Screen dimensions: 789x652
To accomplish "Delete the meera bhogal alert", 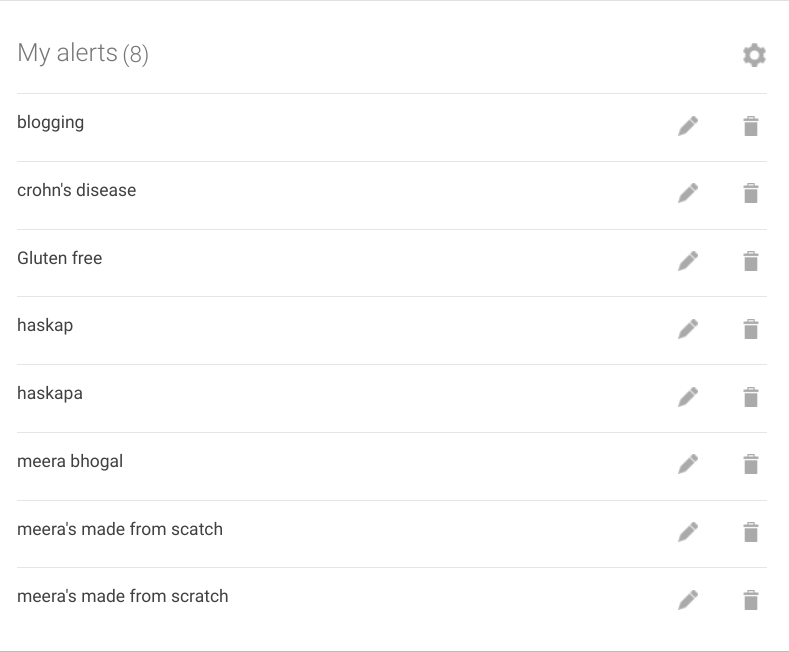I will (751, 464).
